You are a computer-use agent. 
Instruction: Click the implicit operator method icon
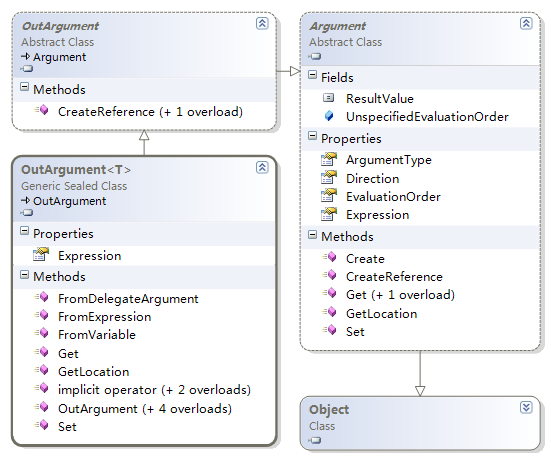[x=41, y=388]
